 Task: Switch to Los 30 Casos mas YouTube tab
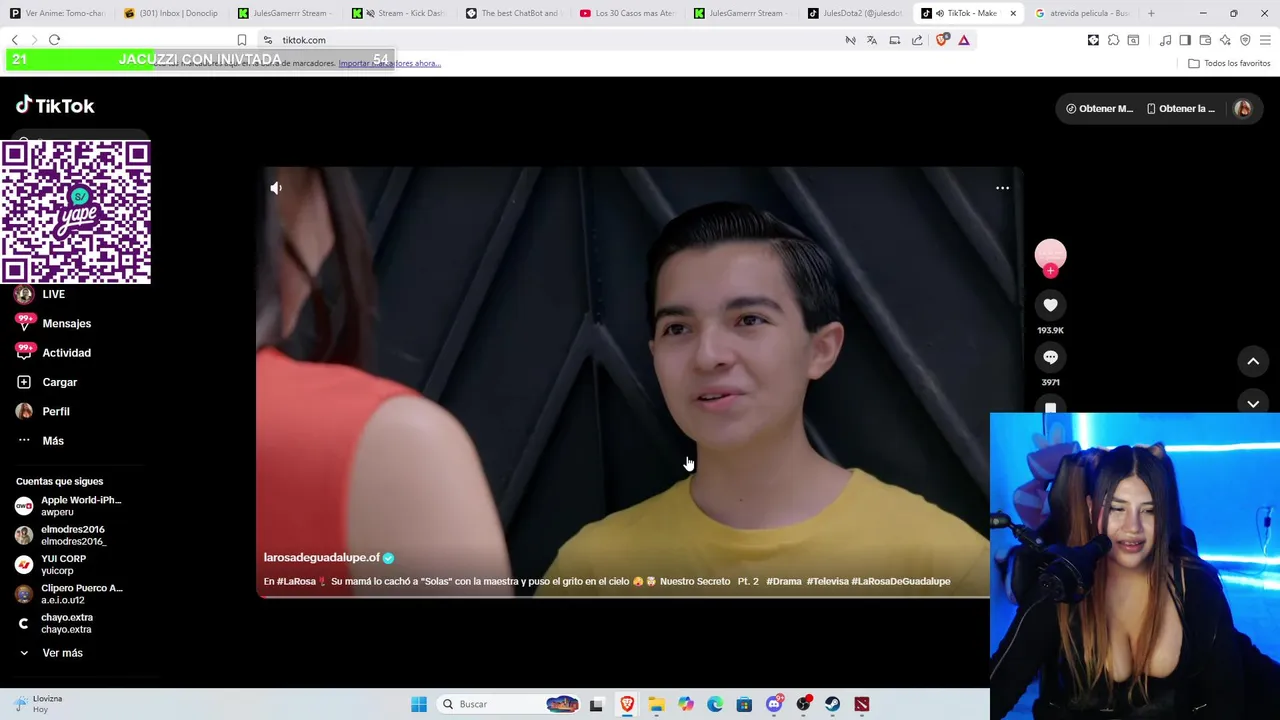click(627, 13)
